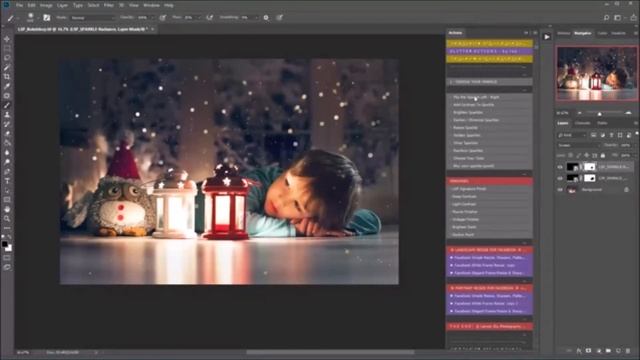This screenshot has height=360, width=640.
Task: Open the layer blend mode dropdown
Action: [x=578, y=145]
